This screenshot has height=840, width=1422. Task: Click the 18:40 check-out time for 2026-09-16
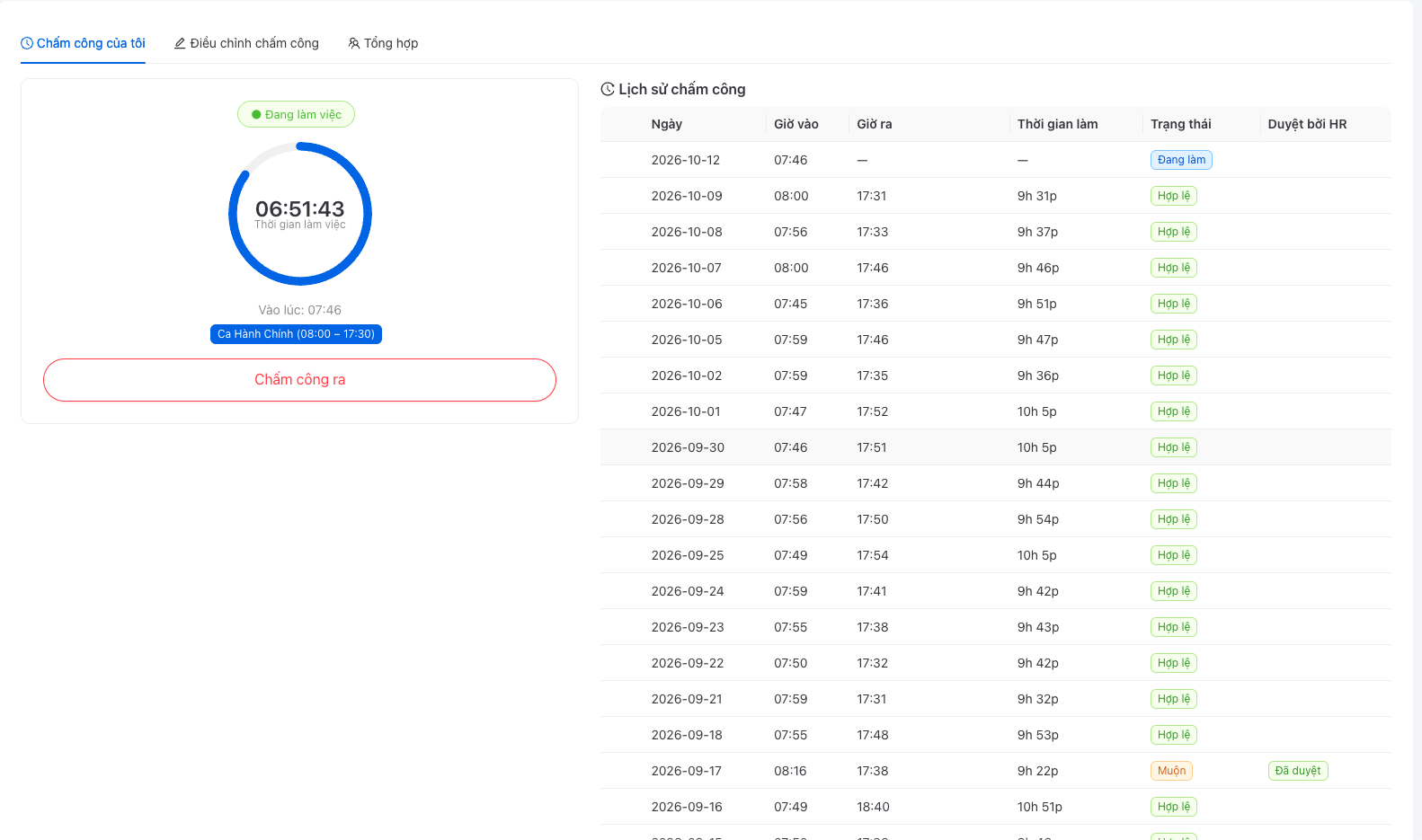pos(874,807)
